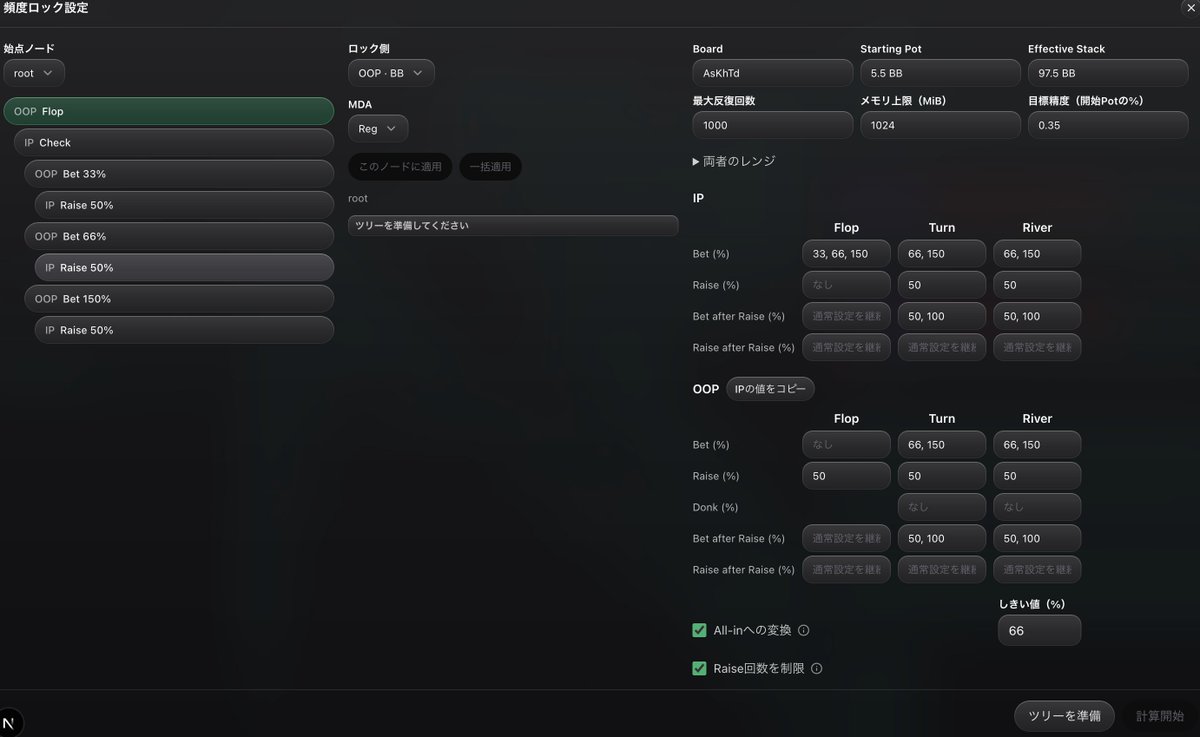
Task: Edit the しきい値 field showing 66
Action: (x=1039, y=631)
